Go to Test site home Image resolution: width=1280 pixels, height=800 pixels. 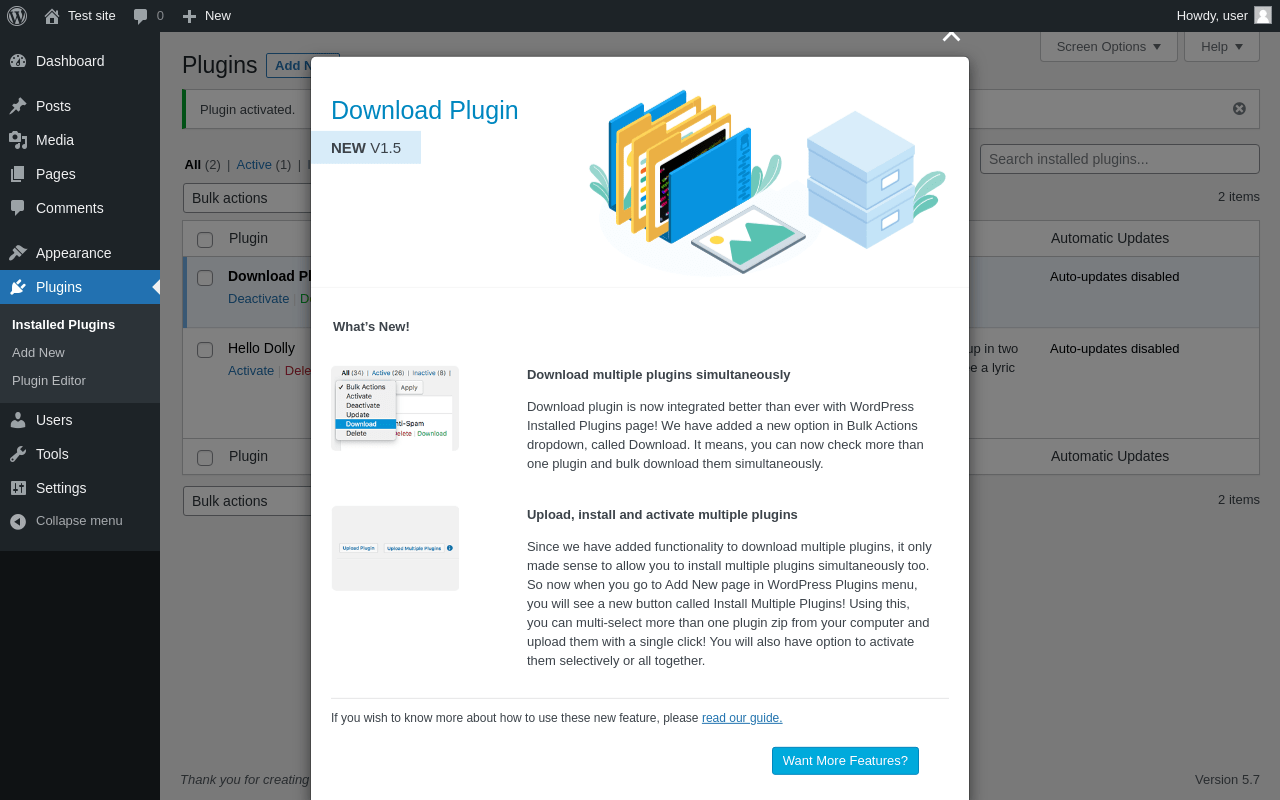(x=80, y=16)
